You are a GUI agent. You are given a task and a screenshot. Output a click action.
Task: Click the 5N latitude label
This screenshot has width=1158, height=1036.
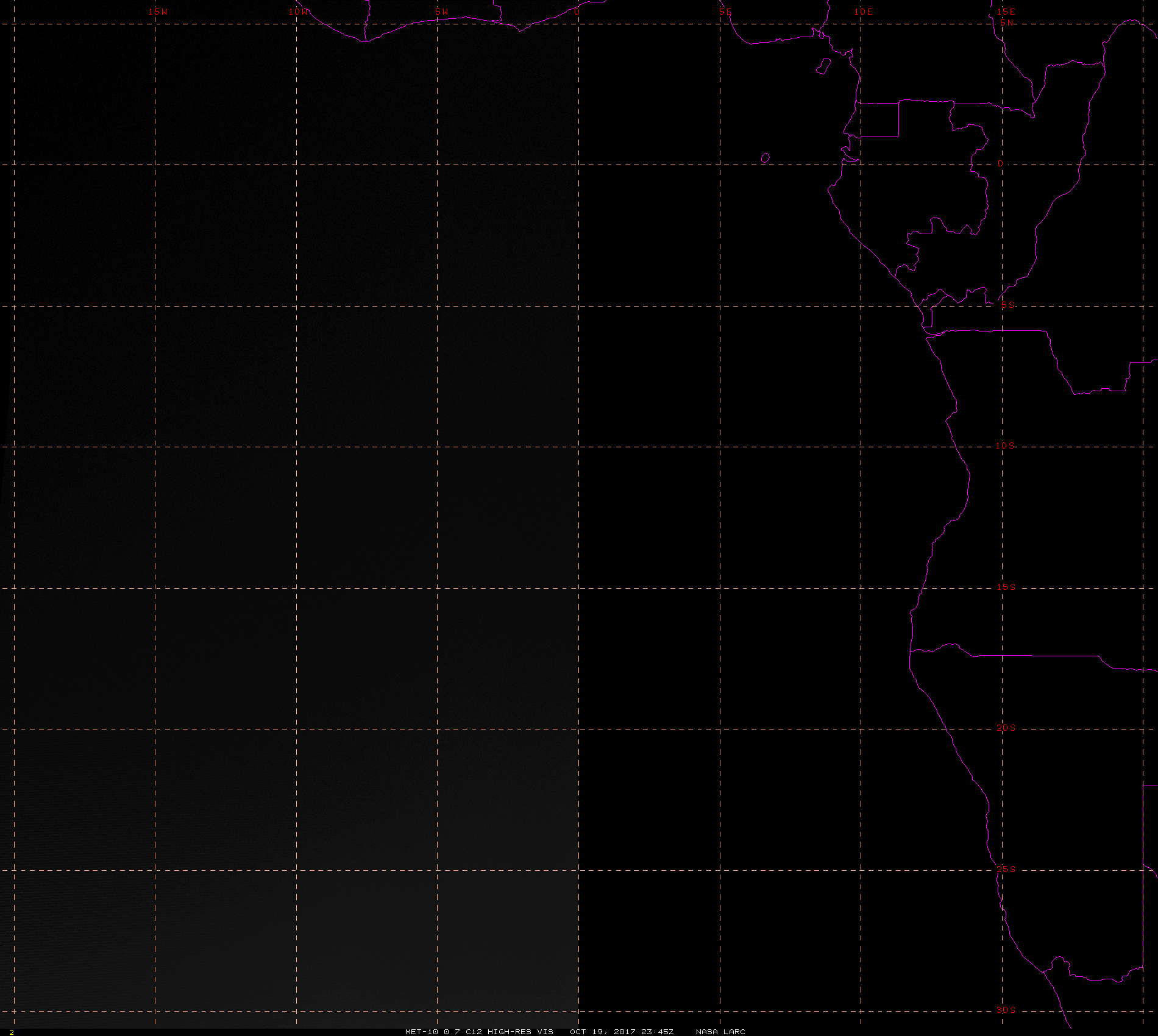pyautogui.click(x=1007, y=23)
